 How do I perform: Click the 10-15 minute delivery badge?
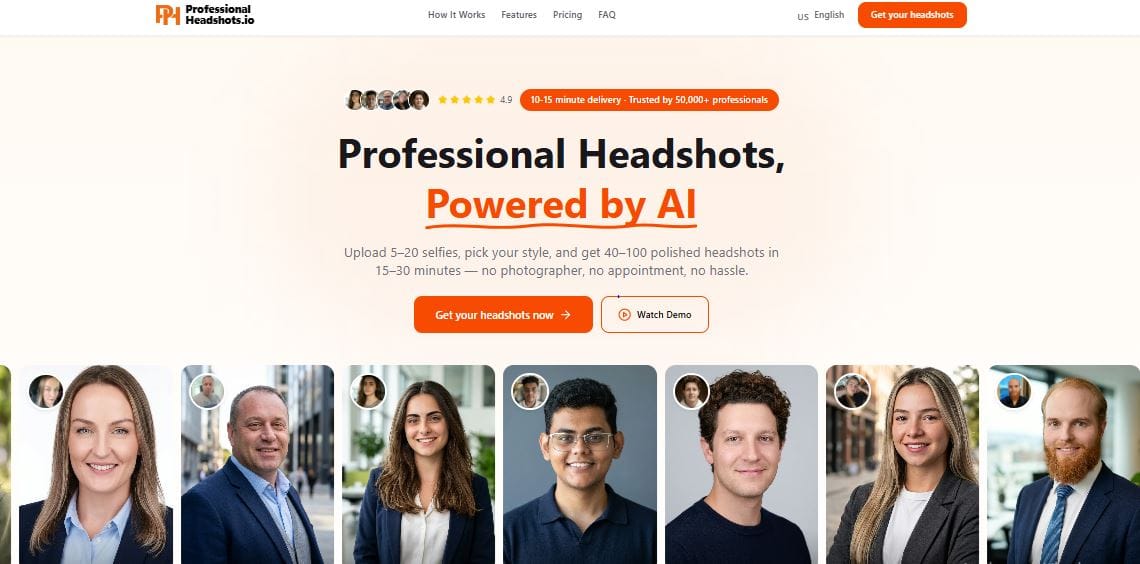[x=649, y=100]
